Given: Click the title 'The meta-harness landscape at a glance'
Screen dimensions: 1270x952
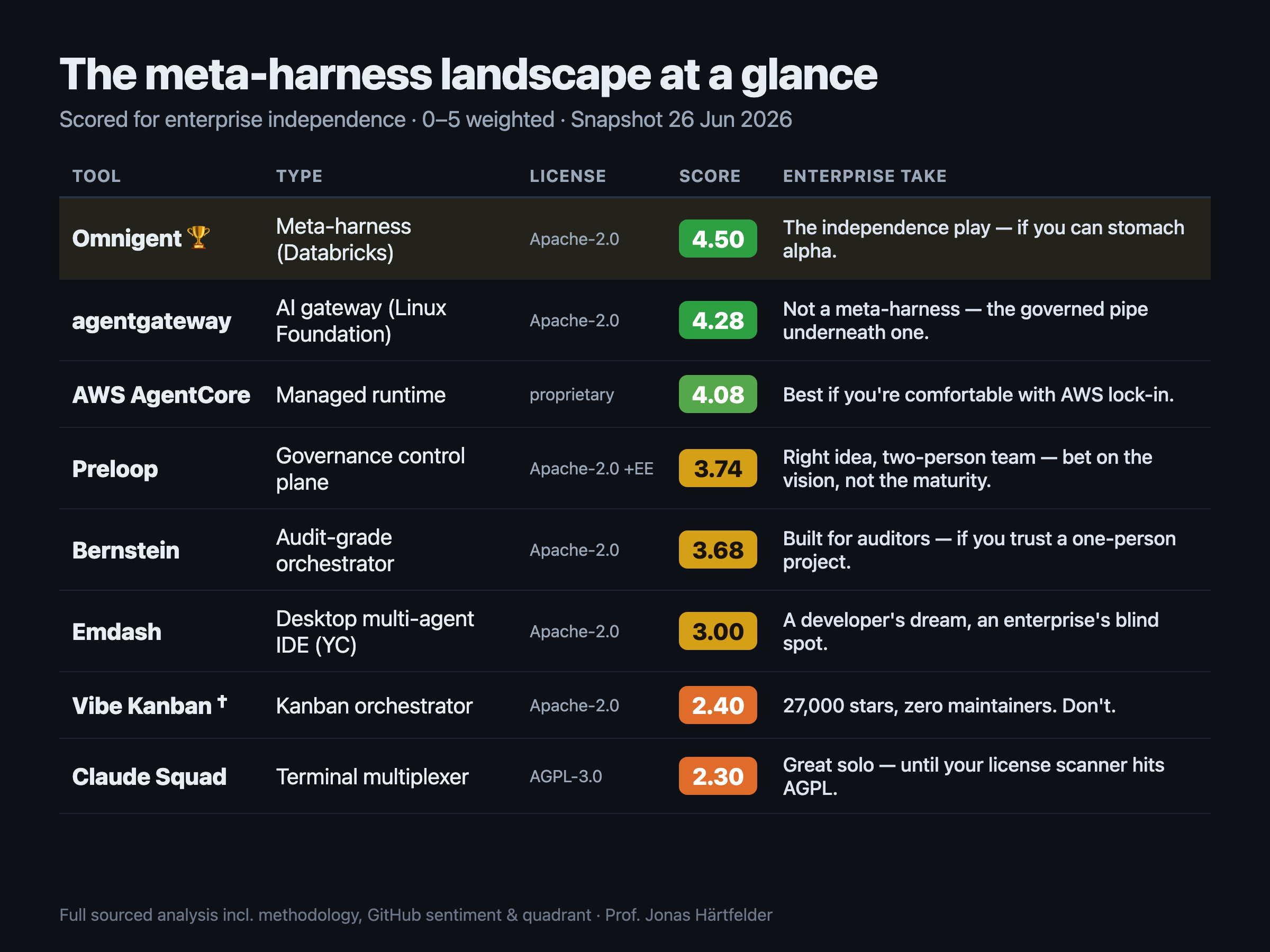Looking at the screenshot, I should click(468, 75).
